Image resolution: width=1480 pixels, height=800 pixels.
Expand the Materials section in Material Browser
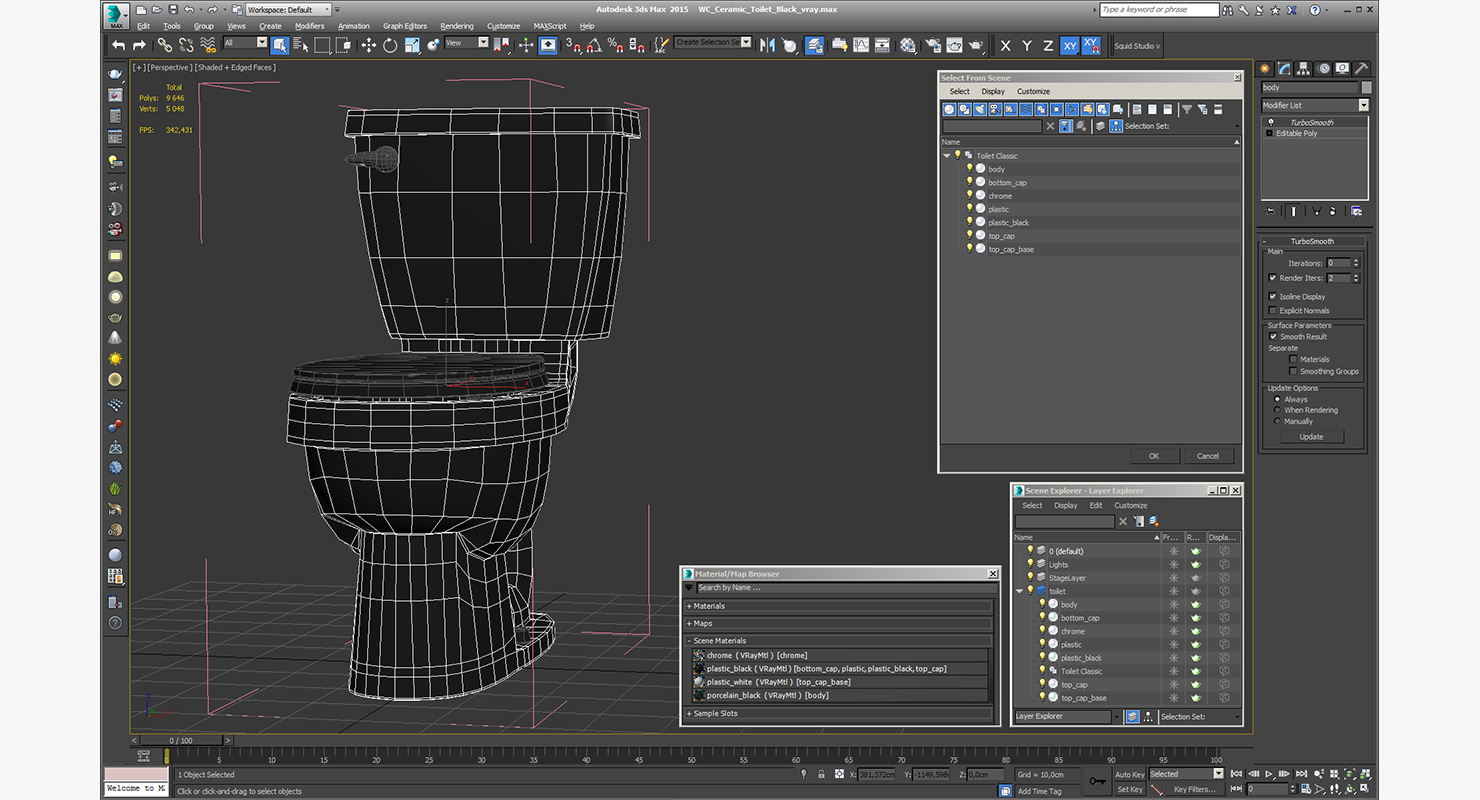coord(839,606)
